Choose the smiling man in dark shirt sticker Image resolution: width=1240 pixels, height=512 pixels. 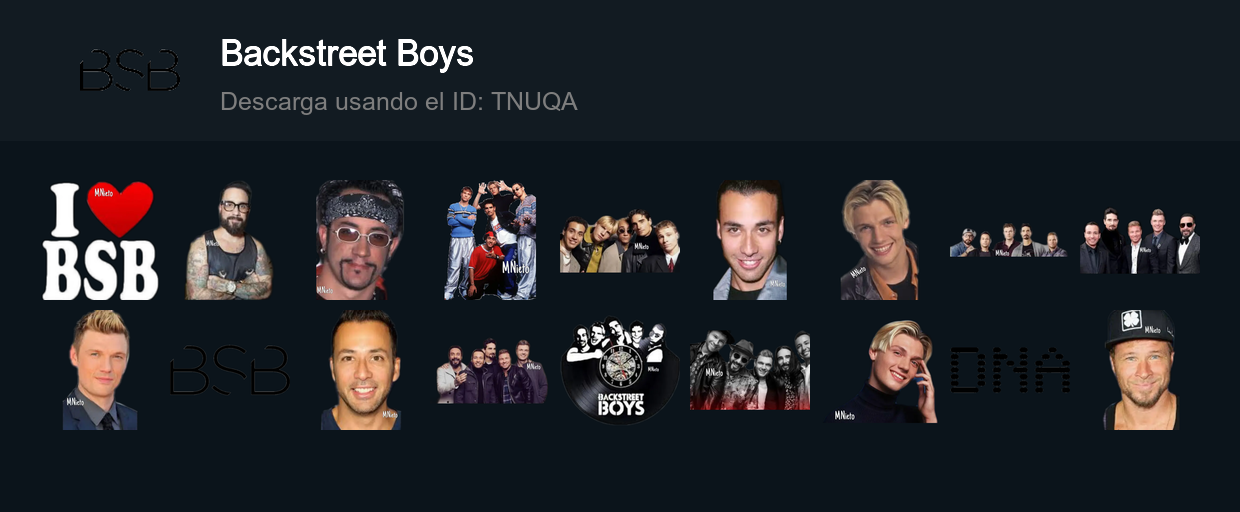tap(360, 370)
